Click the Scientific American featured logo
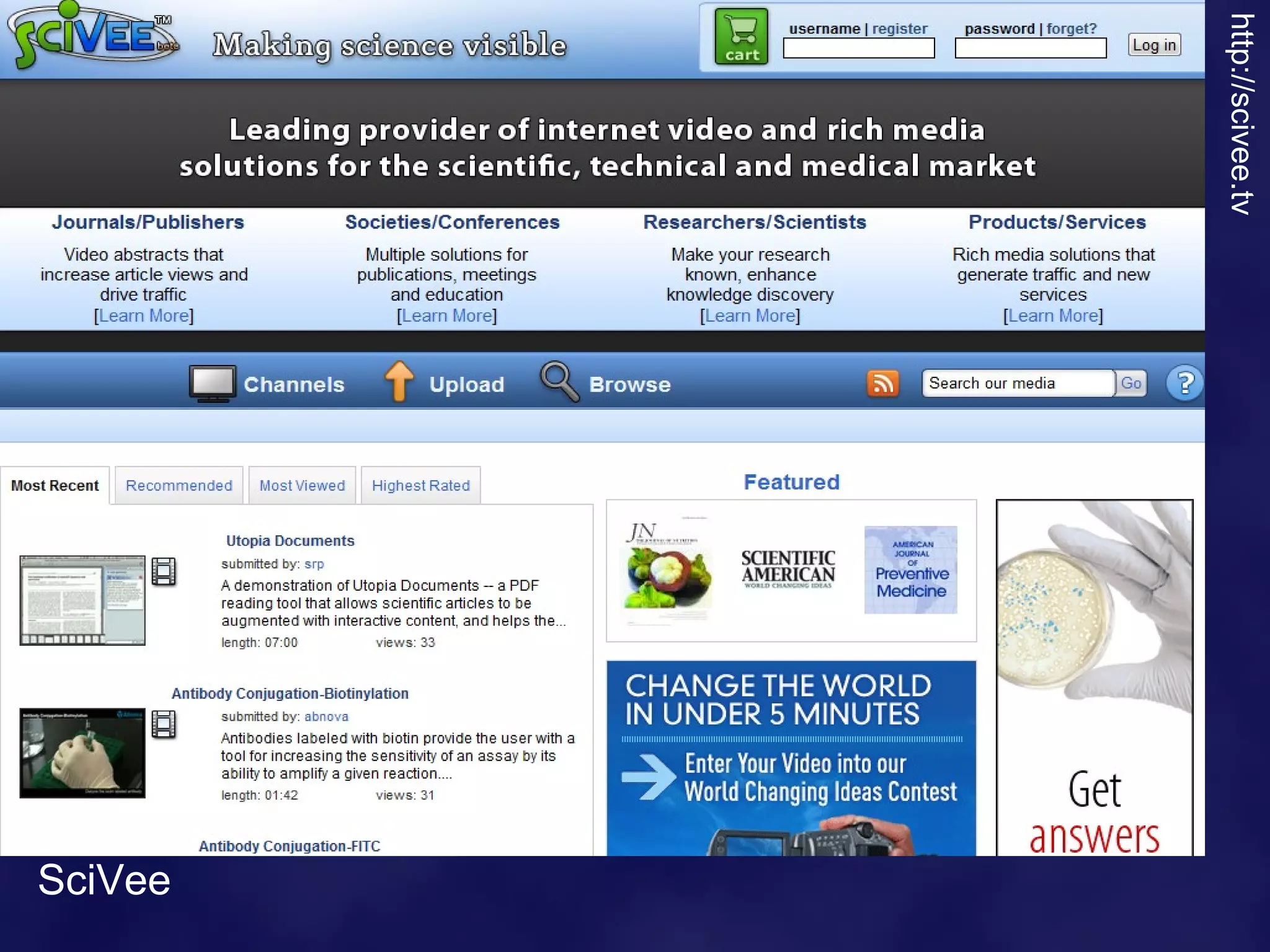The image size is (1270, 952). tap(788, 568)
